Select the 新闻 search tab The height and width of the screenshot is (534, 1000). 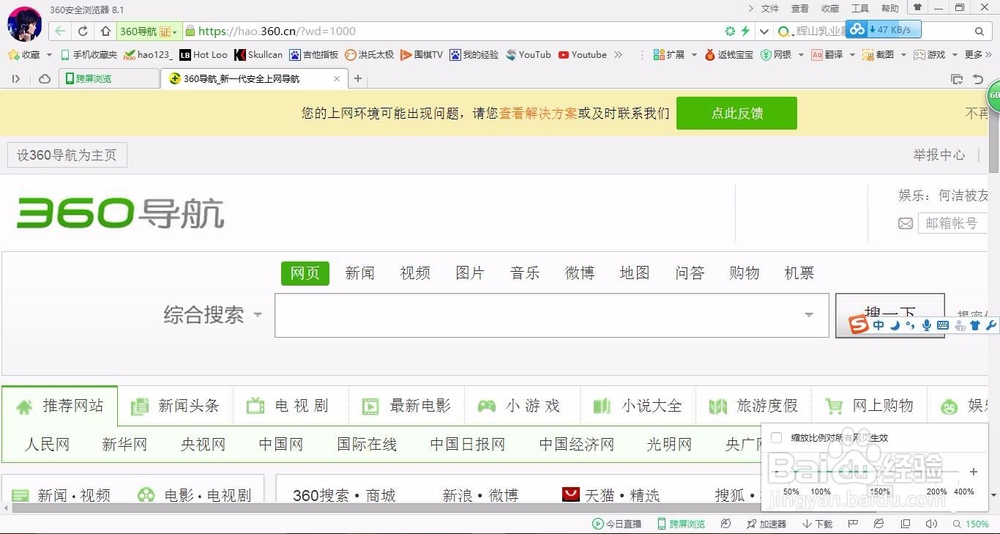tap(360, 273)
